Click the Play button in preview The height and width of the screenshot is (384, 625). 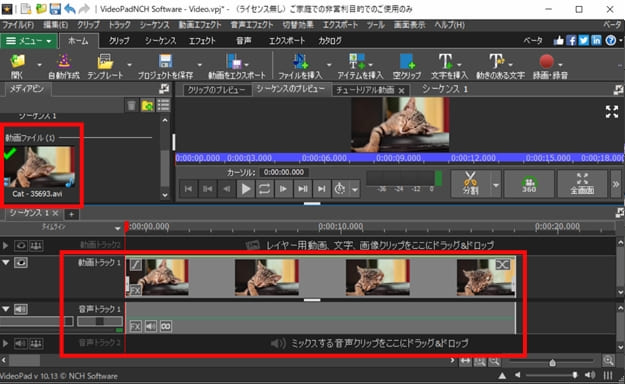click(246, 189)
